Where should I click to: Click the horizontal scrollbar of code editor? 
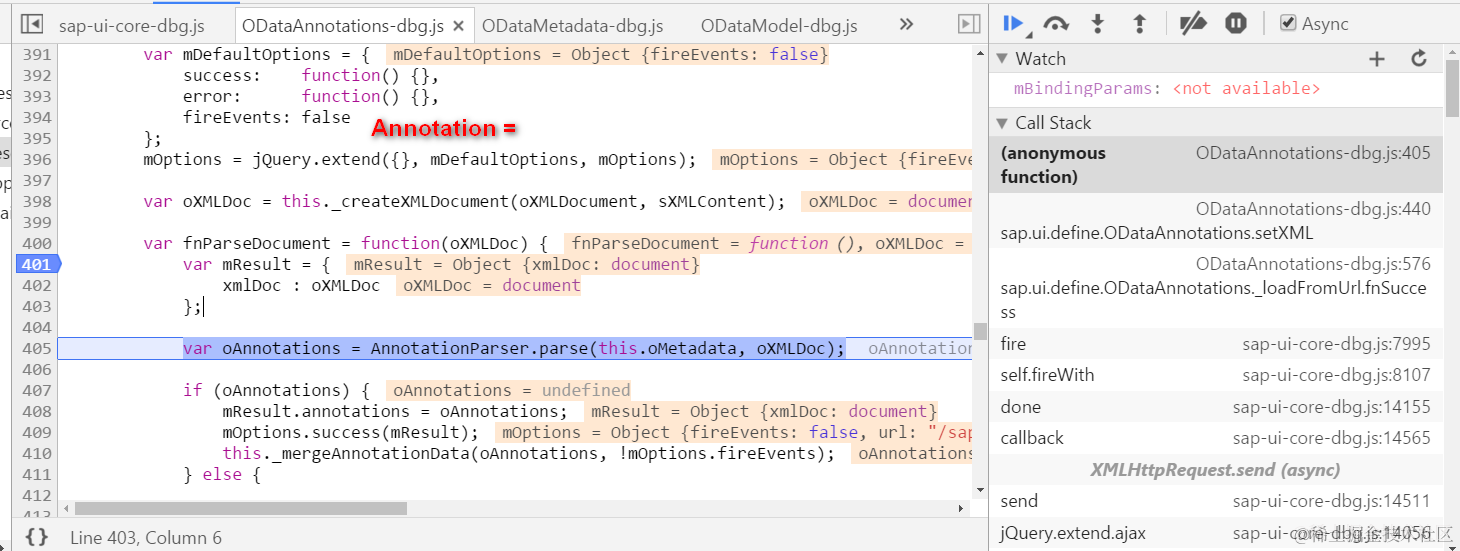click(x=240, y=508)
